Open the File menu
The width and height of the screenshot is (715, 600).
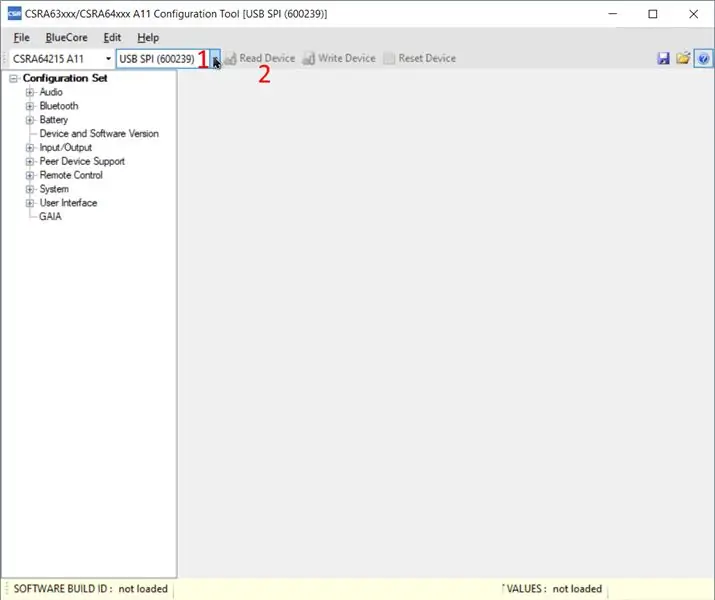click(x=21, y=38)
